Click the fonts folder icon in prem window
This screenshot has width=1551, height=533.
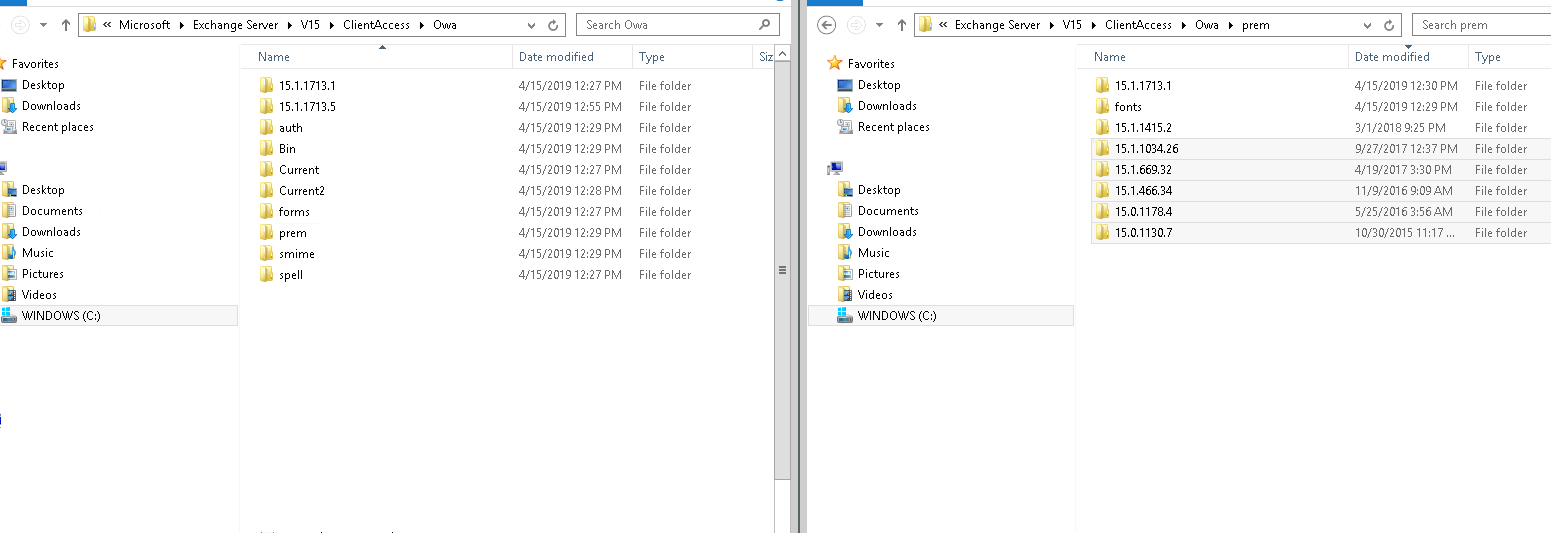click(1102, 106)
